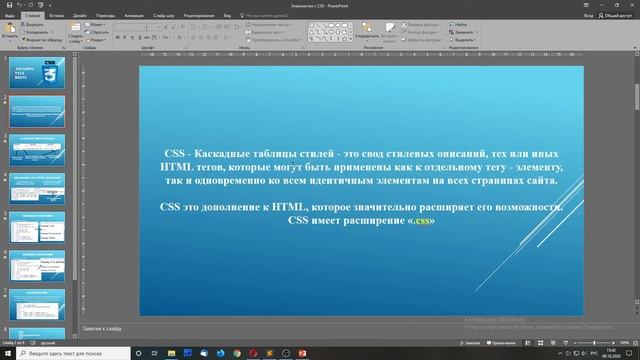Expand the shapes gallery
The width and height of the screenshot is (640, 360).
pyautogui.click(x=351, y=40)
